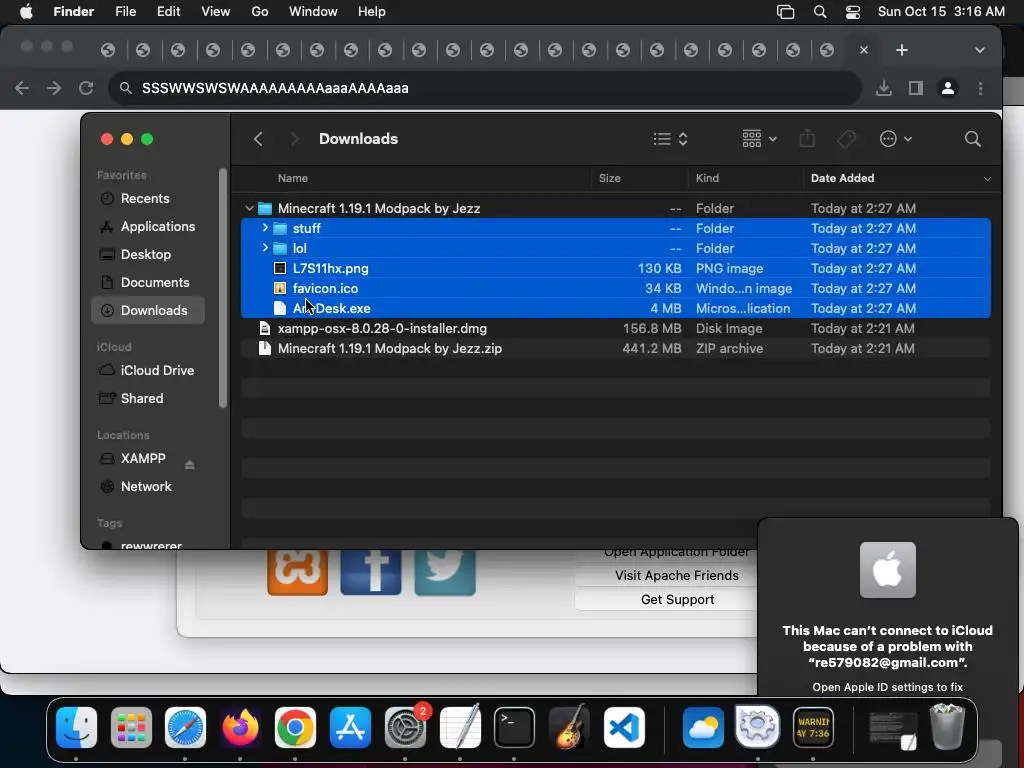
Task: Open Desktop in Finder sidebar
Action: coord(148,255)
